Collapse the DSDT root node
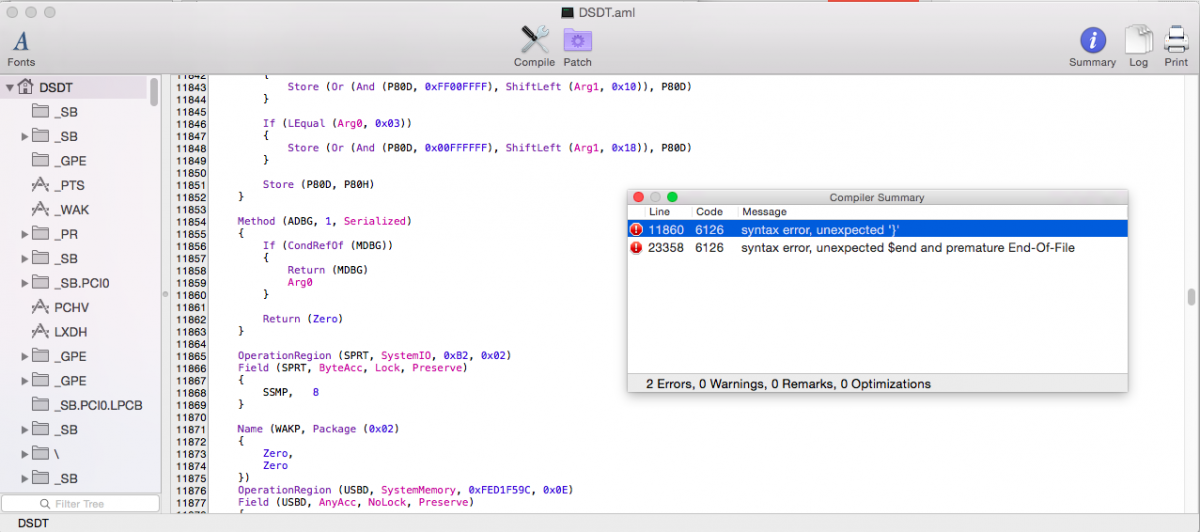1200x532 pixels. point(10,88)
